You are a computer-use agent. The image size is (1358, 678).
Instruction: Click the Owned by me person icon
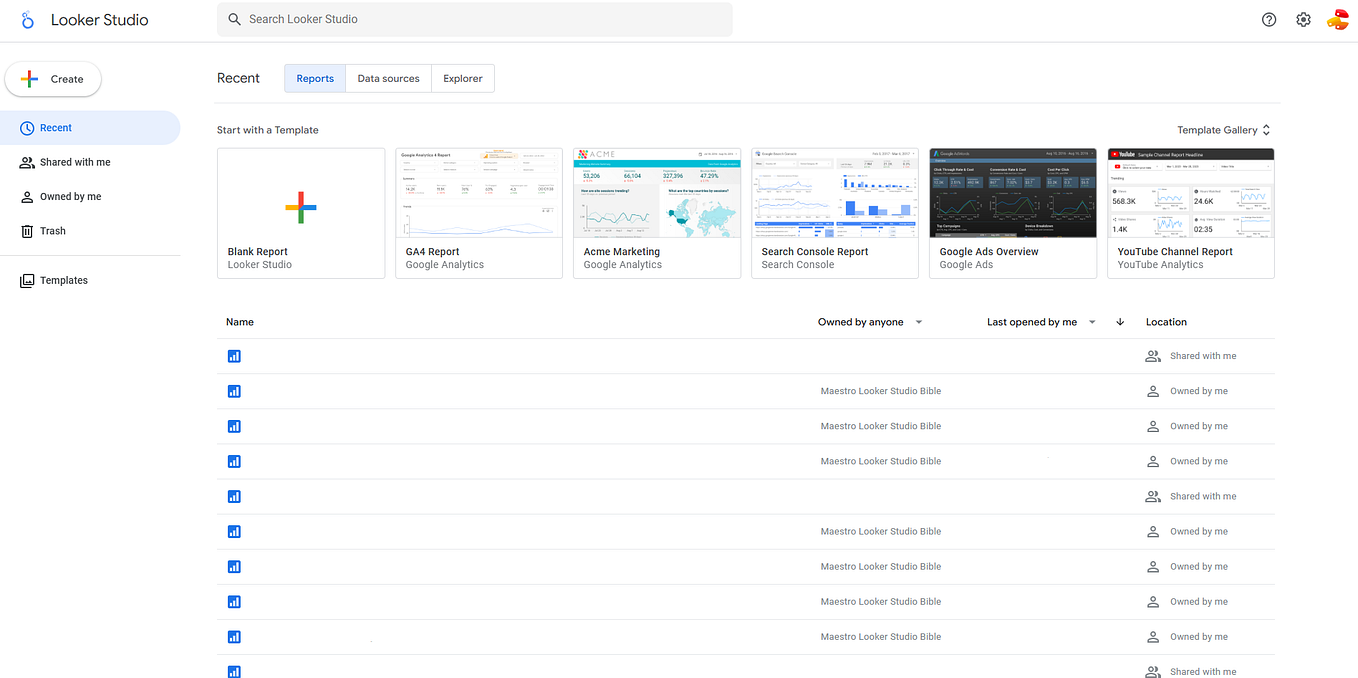click(25, 196)
